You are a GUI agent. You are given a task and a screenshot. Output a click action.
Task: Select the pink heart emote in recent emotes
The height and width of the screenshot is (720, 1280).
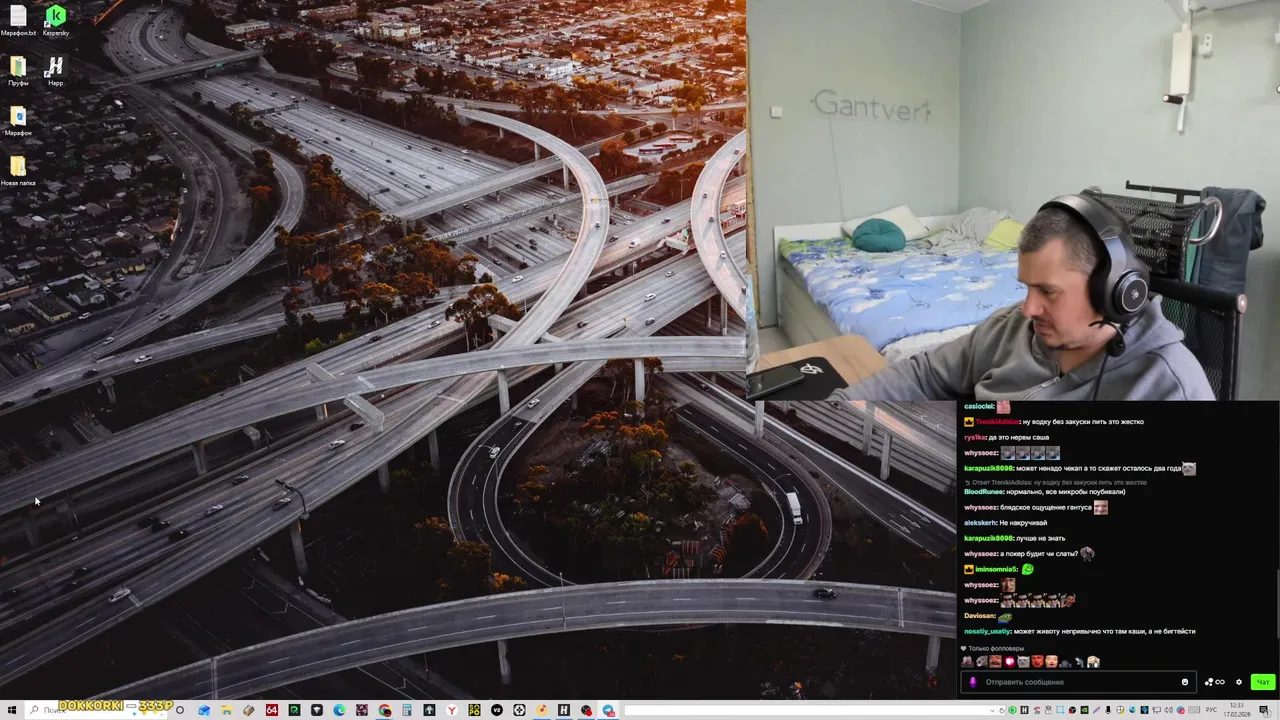pos(1009,661)
